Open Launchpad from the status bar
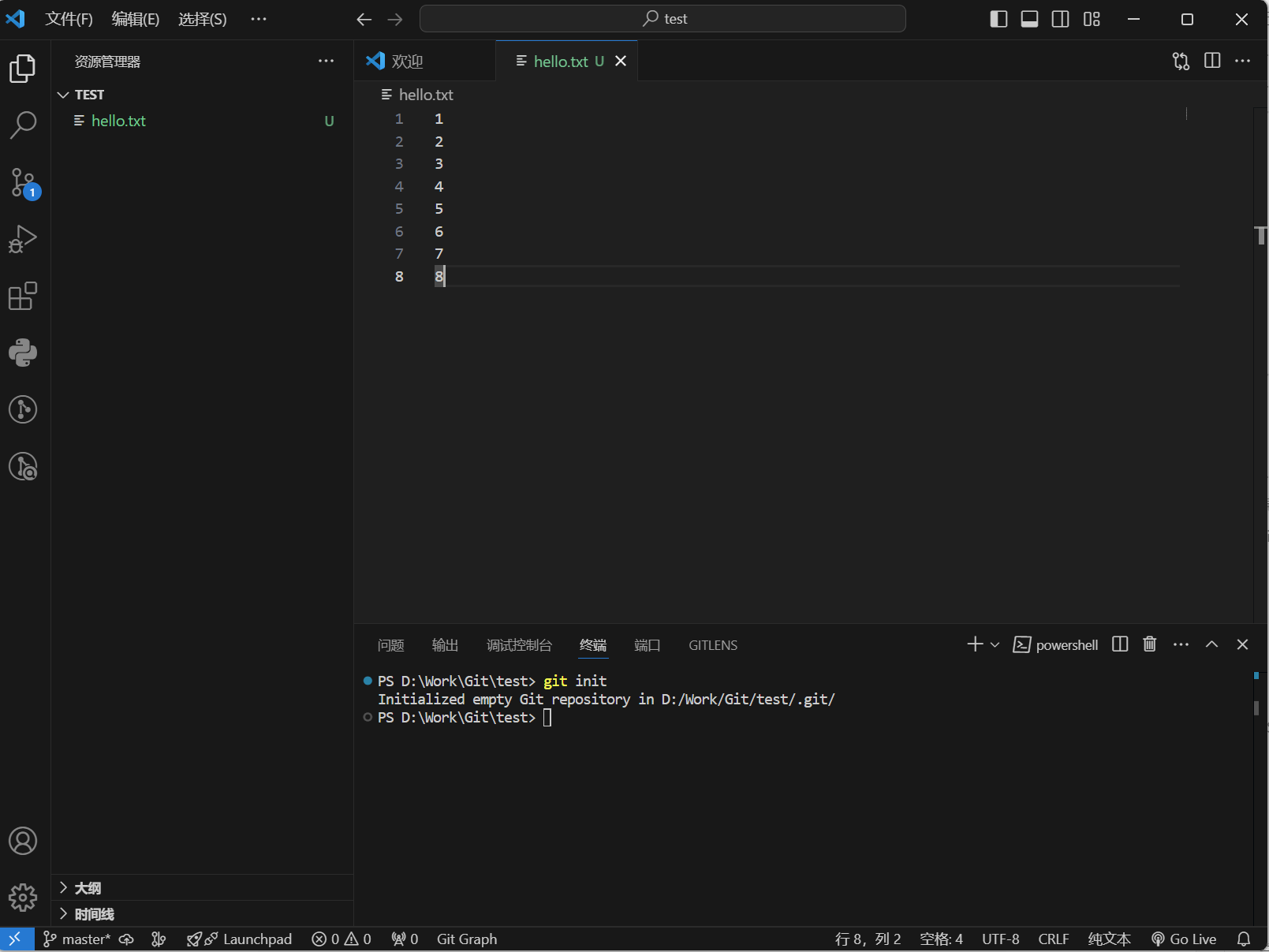 [239, 939]
